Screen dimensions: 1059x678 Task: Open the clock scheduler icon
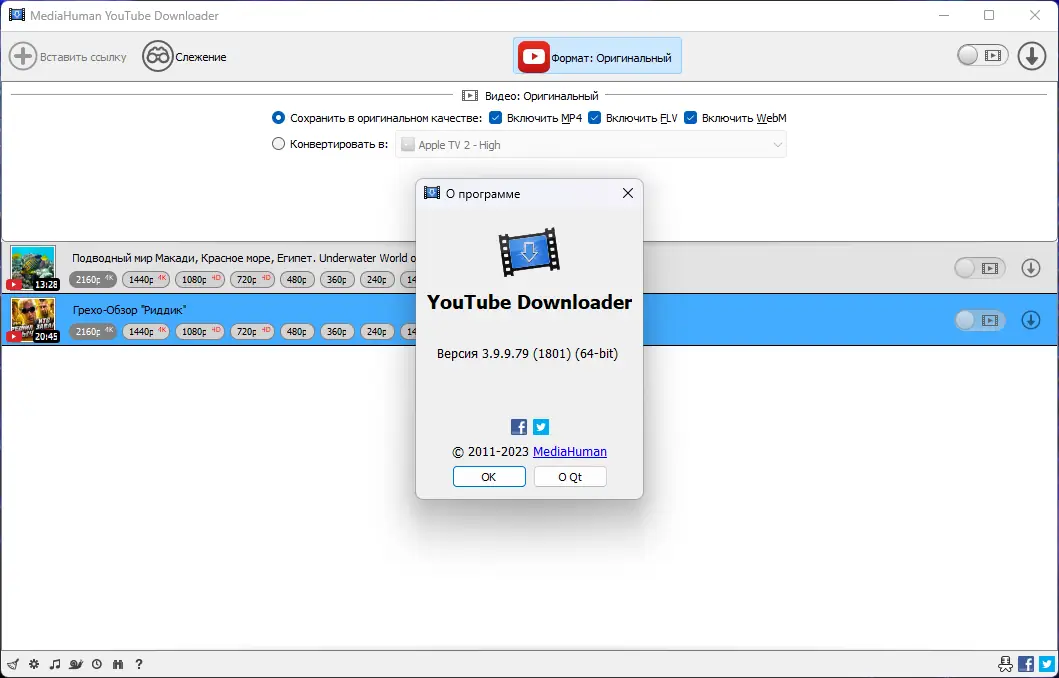(96, 664)
